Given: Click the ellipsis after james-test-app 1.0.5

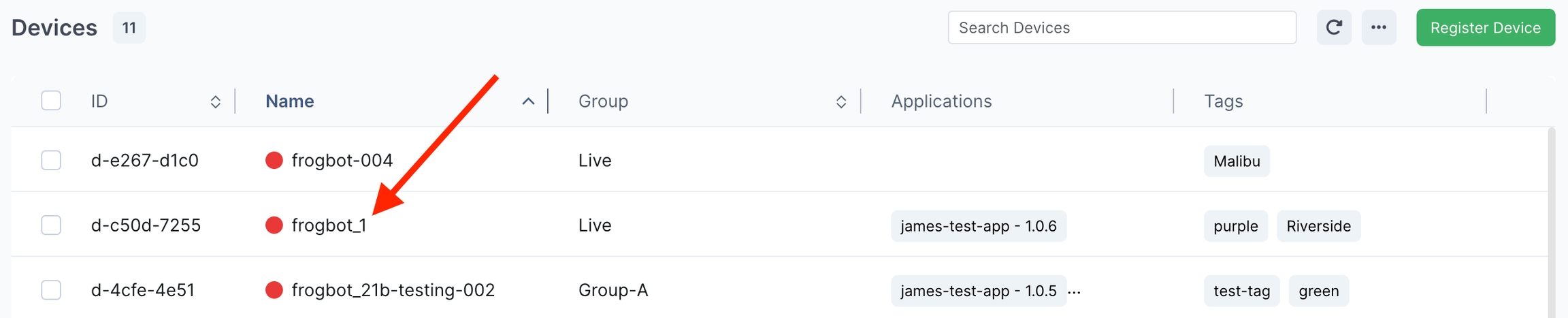Looking at the screenshot, I should click(1074, 291).
